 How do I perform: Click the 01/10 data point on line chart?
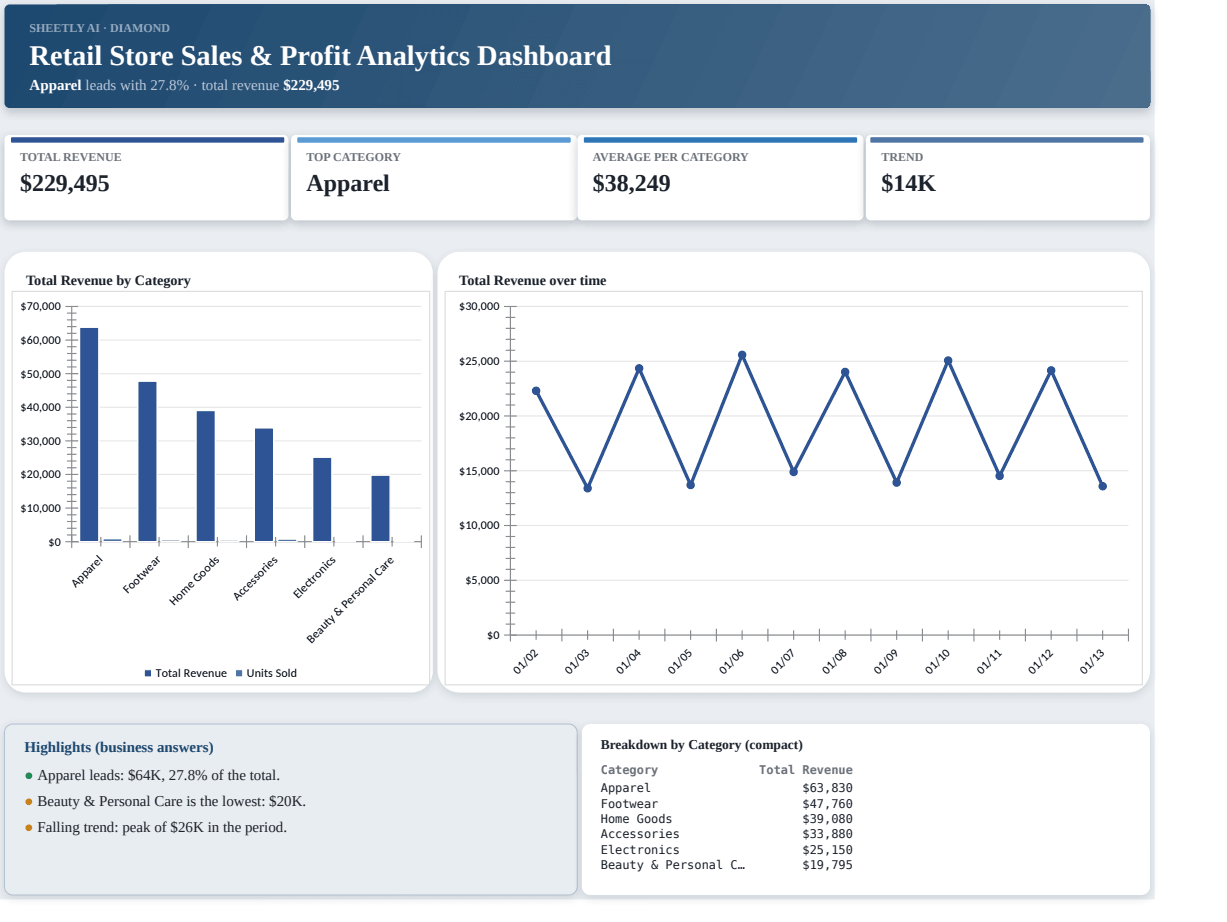(948, 361)
